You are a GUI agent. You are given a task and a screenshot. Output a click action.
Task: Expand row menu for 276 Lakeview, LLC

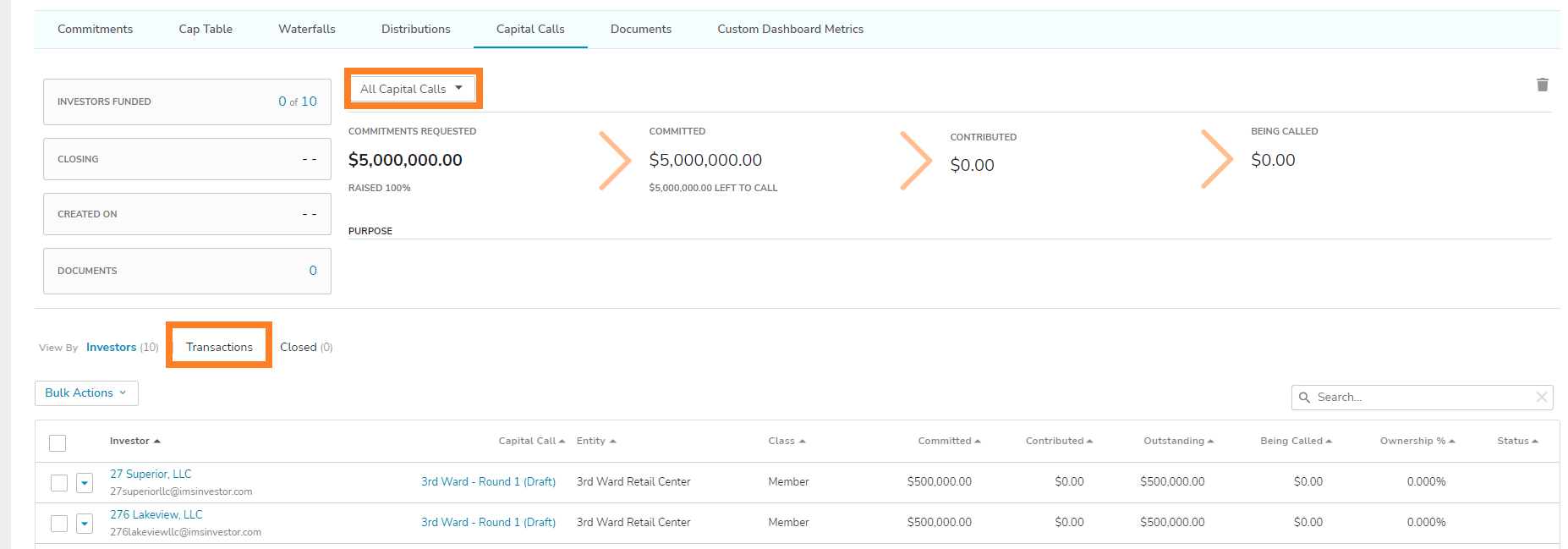point(85,523)
